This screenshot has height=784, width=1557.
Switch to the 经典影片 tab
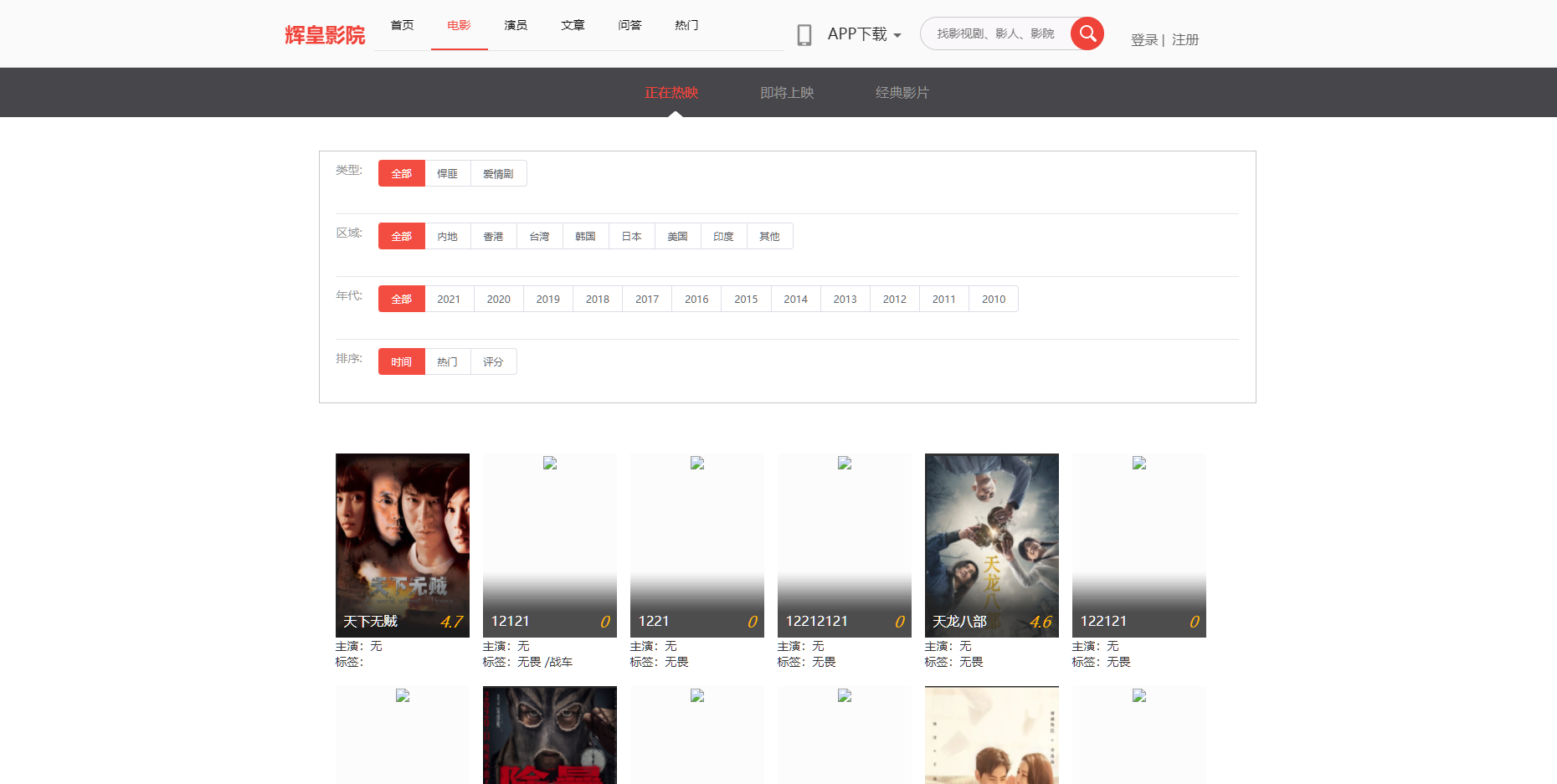pyautogui.click(x=902, y=93)
